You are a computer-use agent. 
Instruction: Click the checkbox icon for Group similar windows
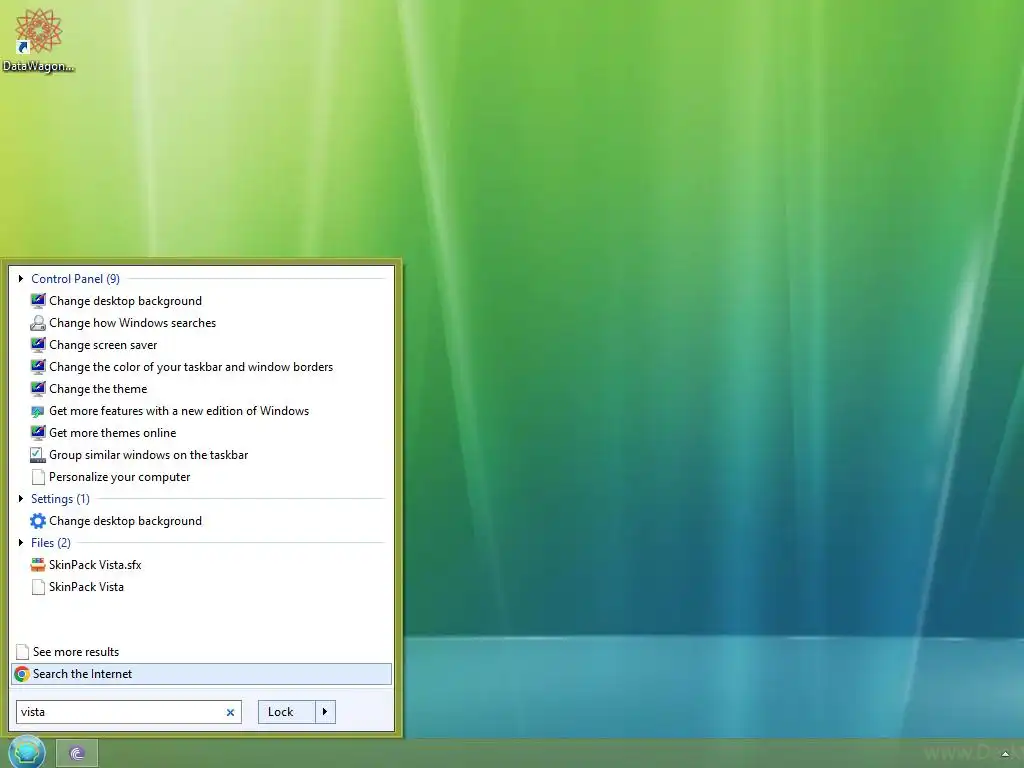pyautogui.click(x=38, y=455)
